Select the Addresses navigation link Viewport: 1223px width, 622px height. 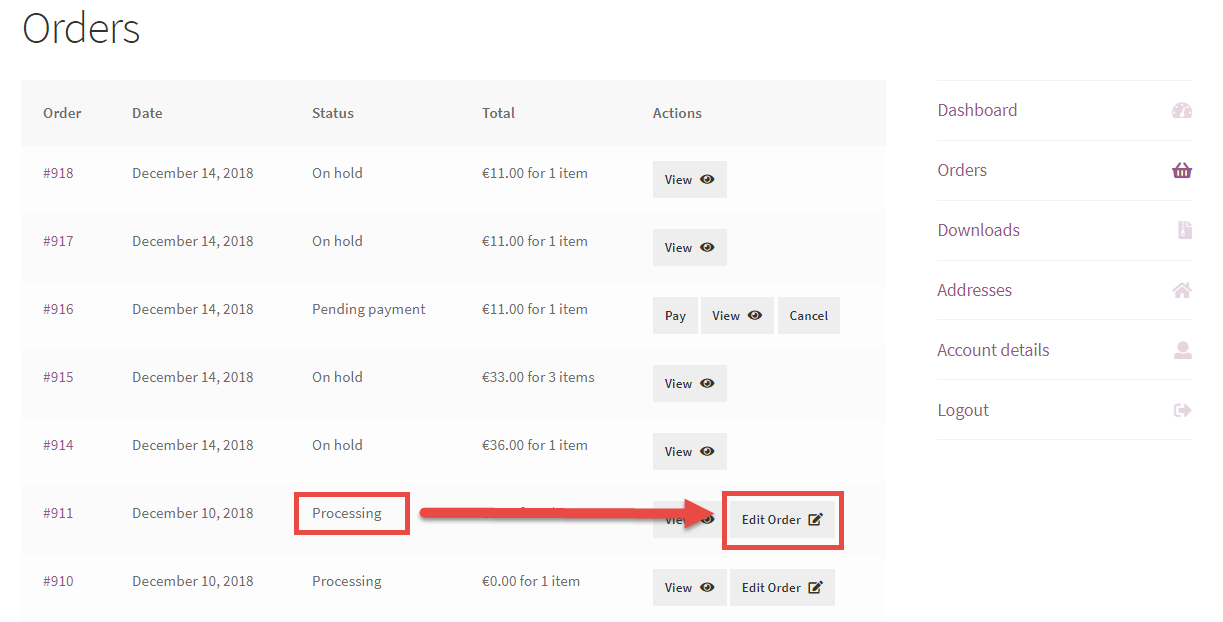point(974,290)
